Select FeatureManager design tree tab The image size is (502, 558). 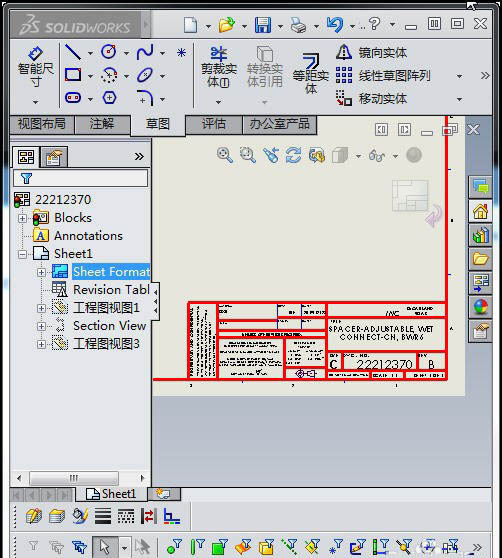pos(26,157)
